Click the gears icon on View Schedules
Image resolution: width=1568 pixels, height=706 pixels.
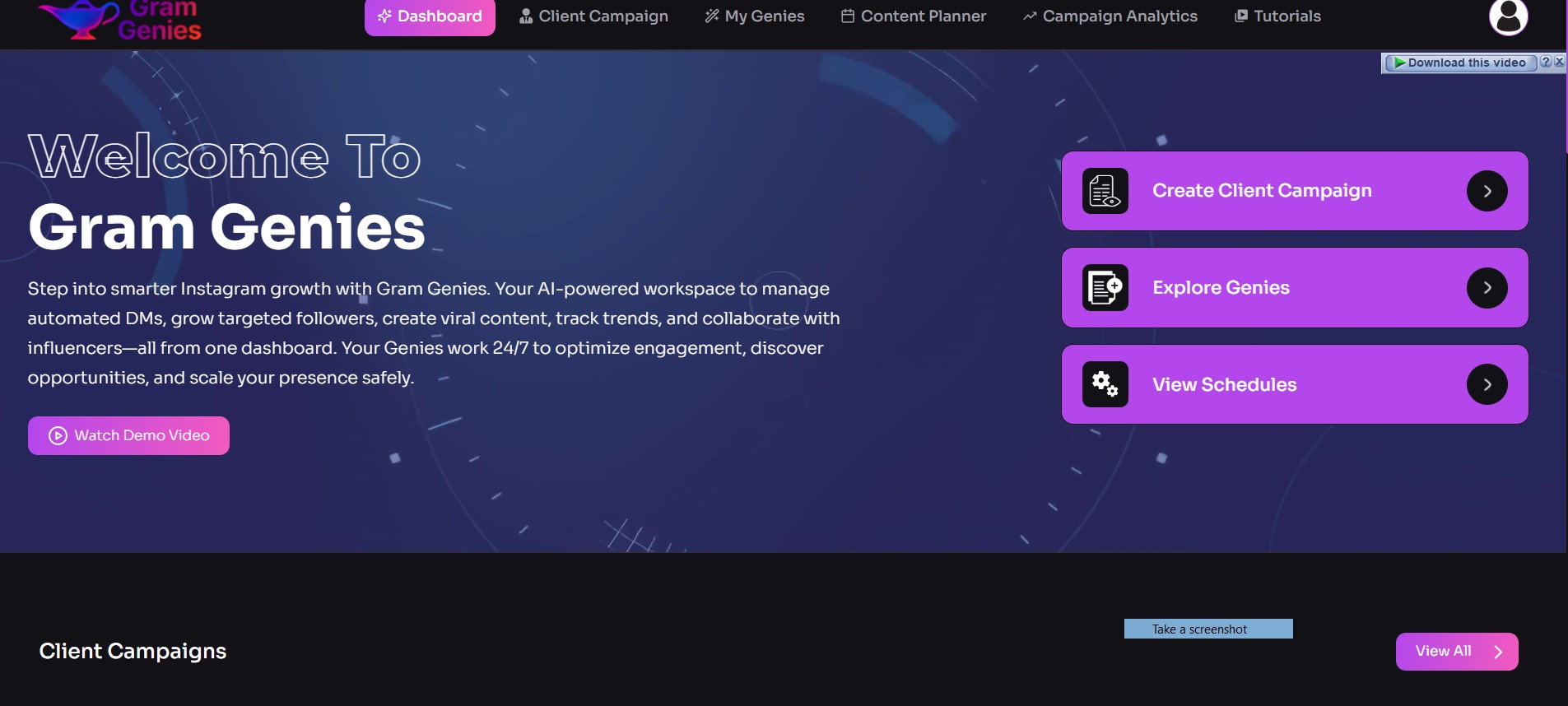1105,384
